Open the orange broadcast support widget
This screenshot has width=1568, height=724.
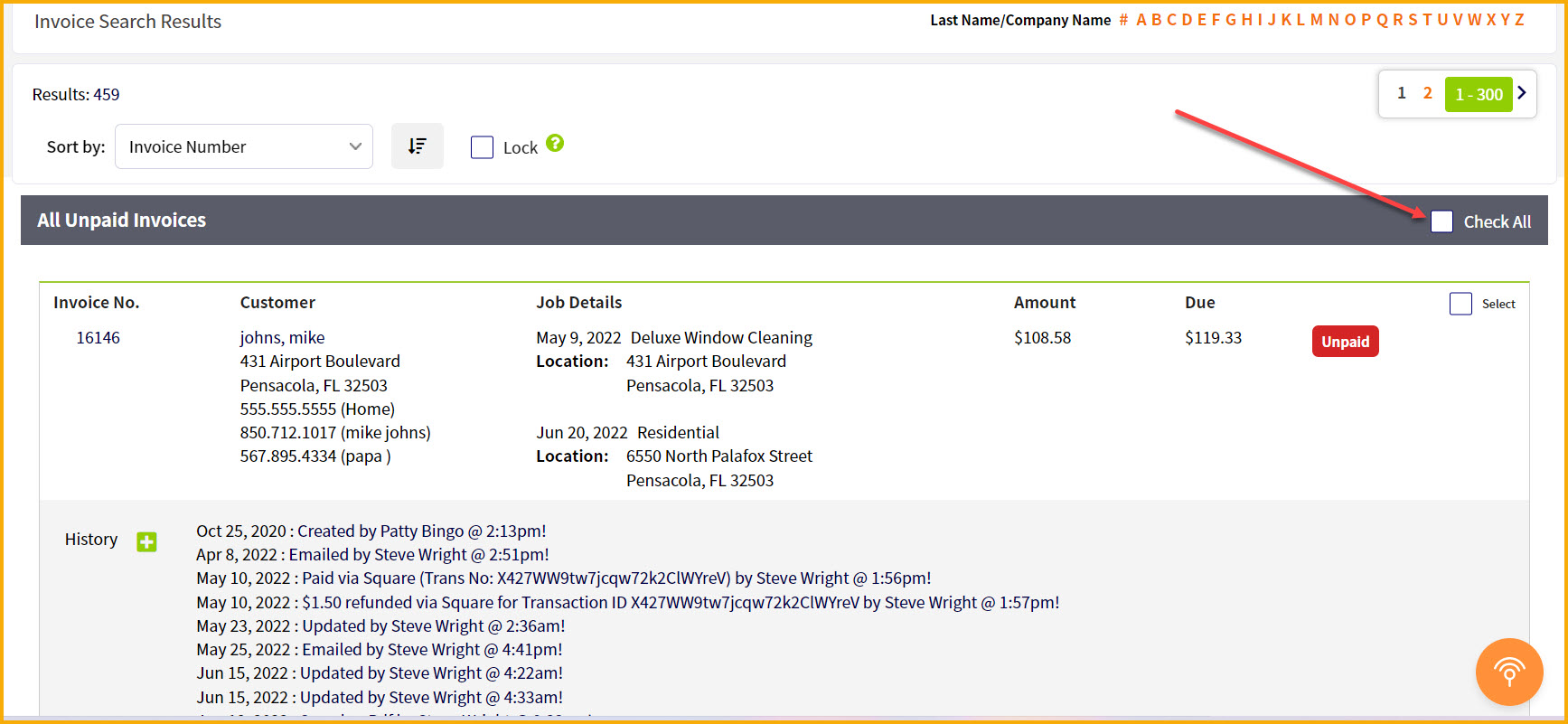pyautogui.click(x=1509, y=672)
